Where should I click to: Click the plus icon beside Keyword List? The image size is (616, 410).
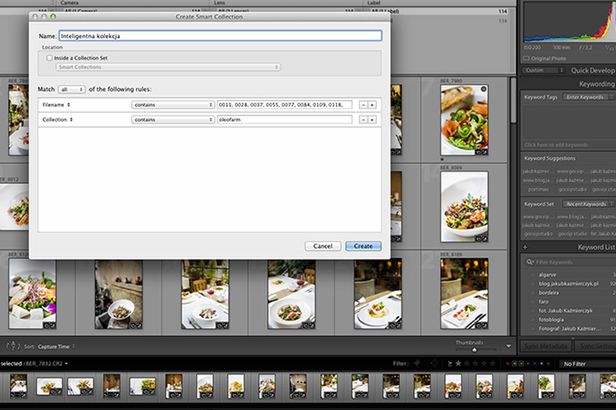525,247
